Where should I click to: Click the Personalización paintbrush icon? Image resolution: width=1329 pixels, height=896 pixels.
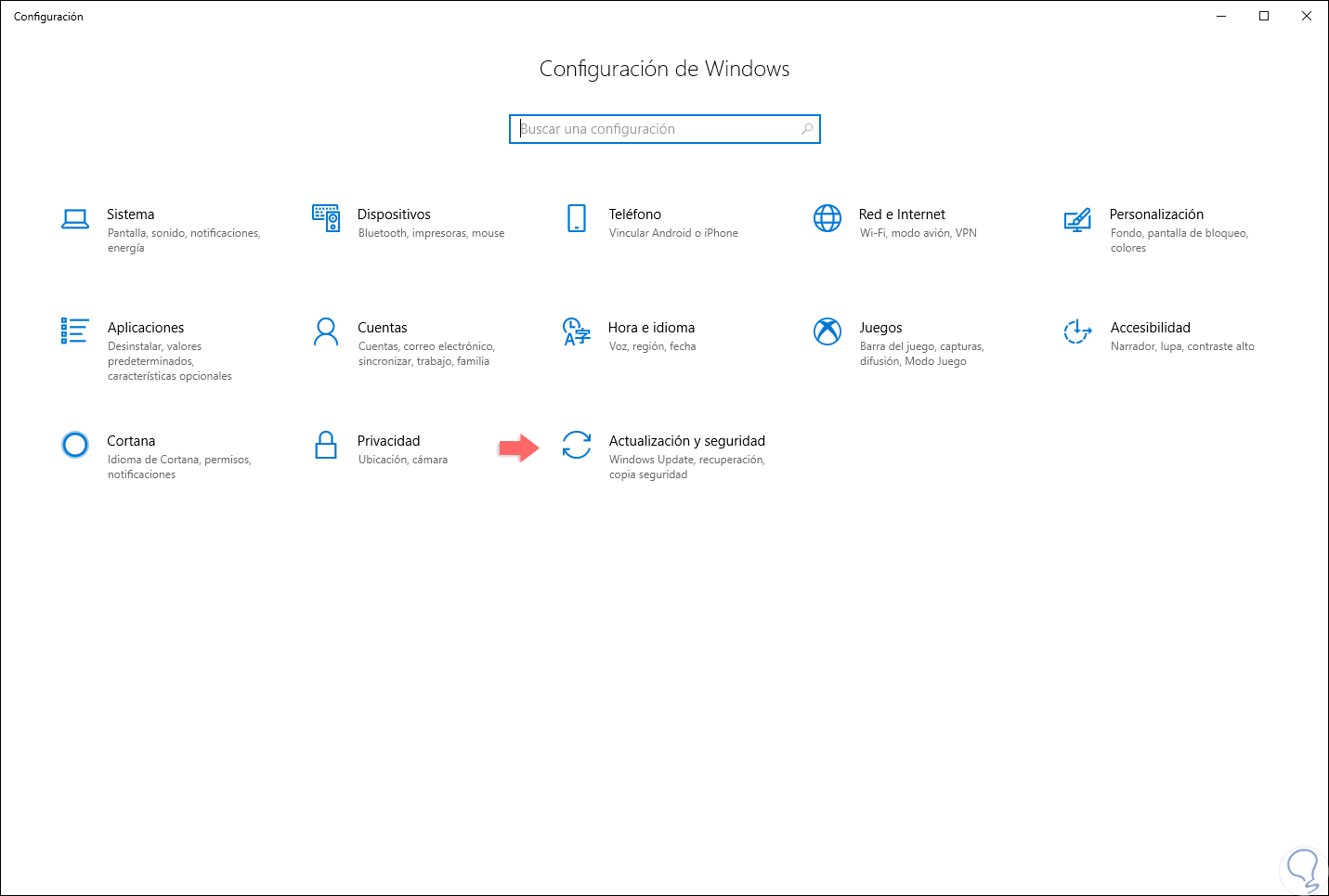coord(1077,219)
